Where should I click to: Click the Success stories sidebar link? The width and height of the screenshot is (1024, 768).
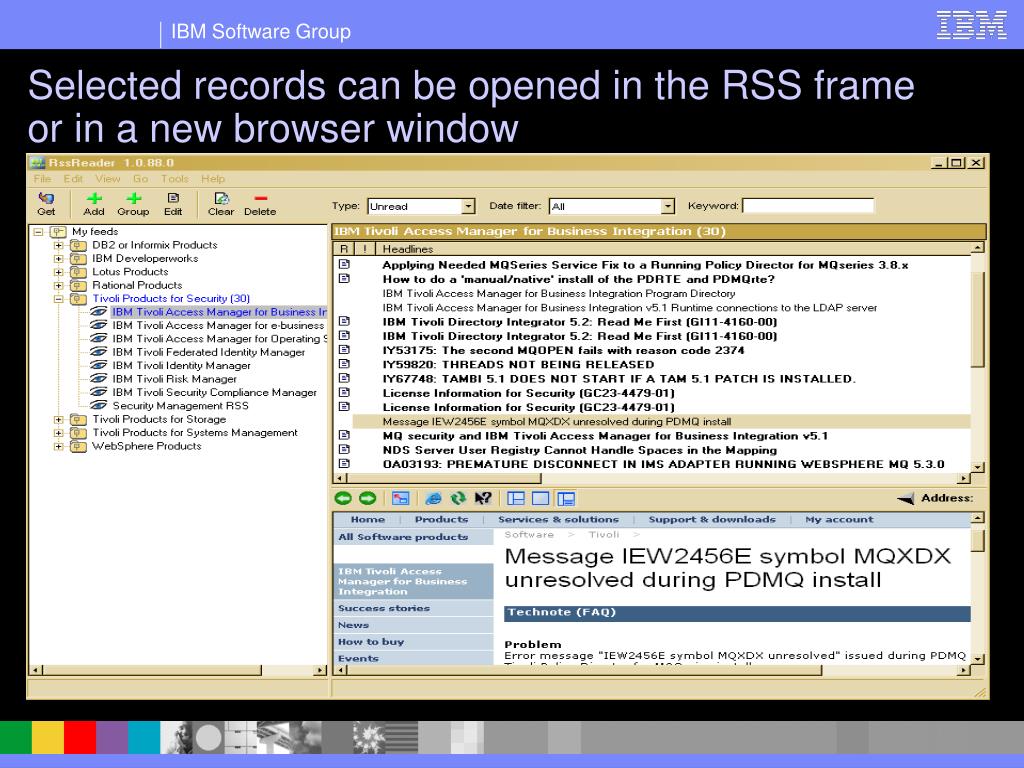click(384, 608)
